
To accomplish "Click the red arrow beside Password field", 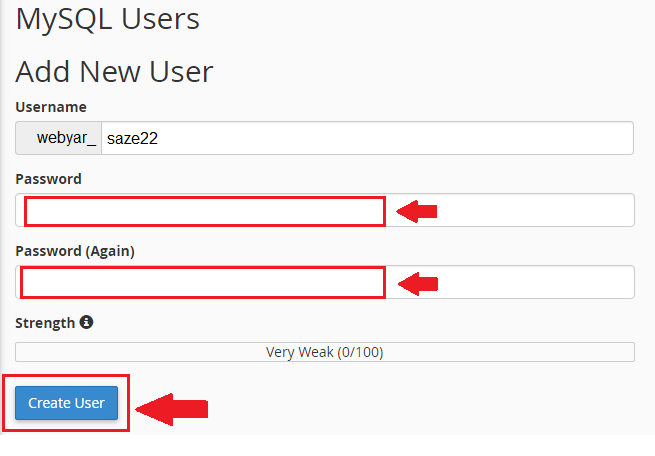I will click(418, 211).
